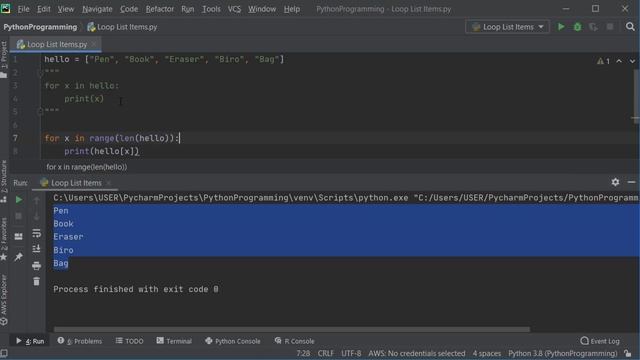Select the Loop List Items tab in Run panel
The image size is (640, 360).
click(x=76, y=183)
